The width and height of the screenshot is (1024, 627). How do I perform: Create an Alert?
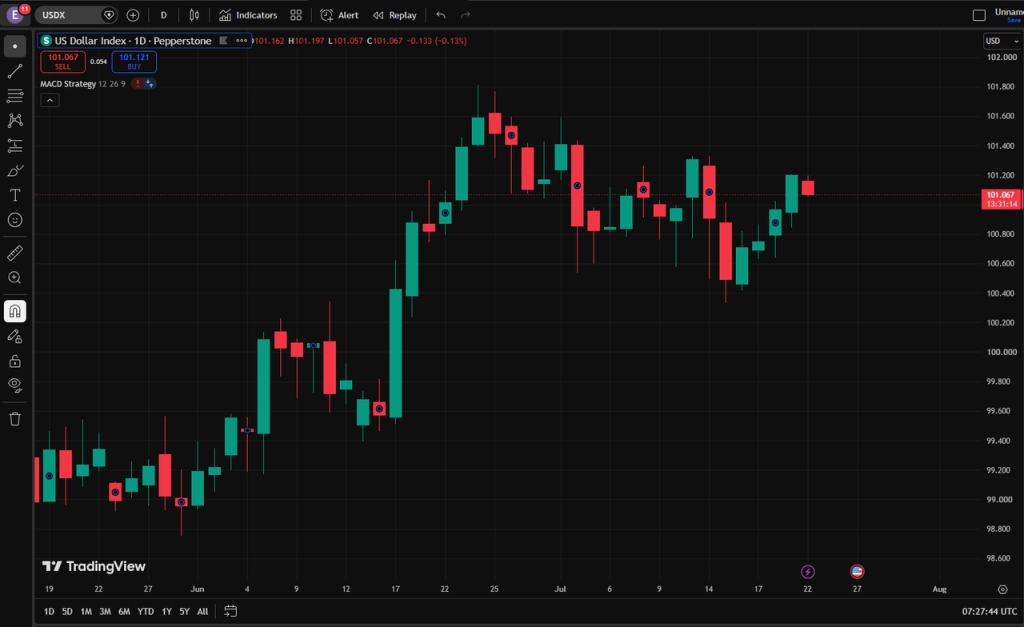pyautogui.click(x=340, y=15)
